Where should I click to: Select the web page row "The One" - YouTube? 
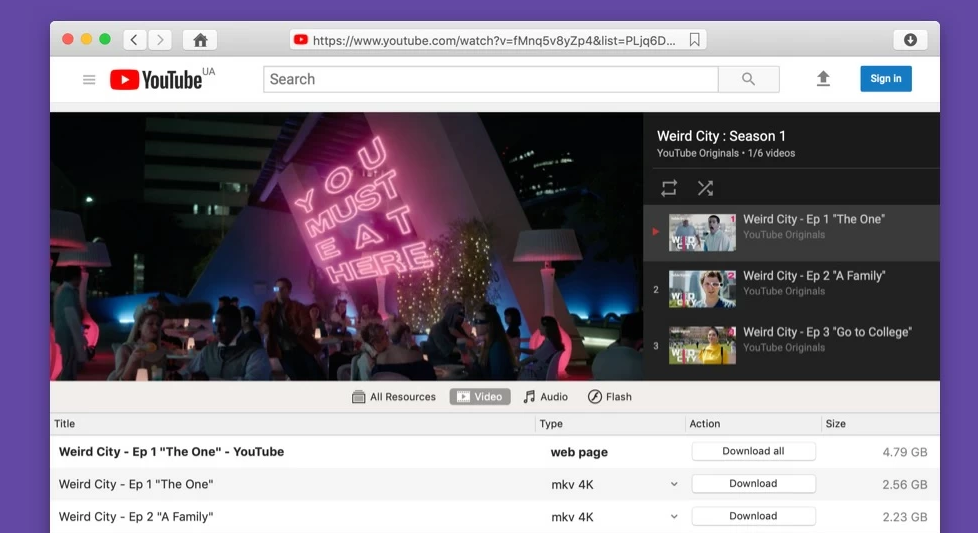click(172, 452)
